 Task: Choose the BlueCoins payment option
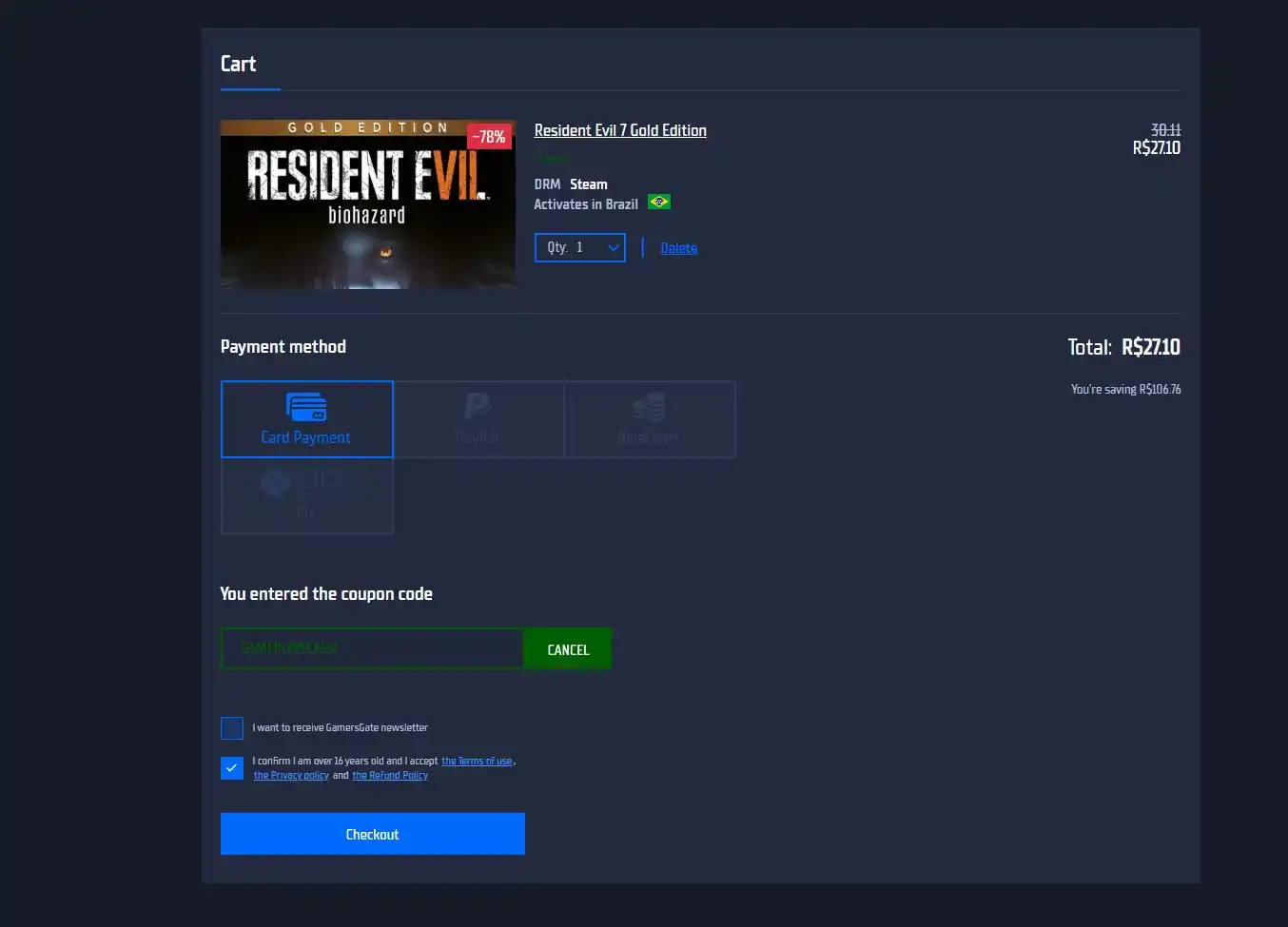click(650, 419)
